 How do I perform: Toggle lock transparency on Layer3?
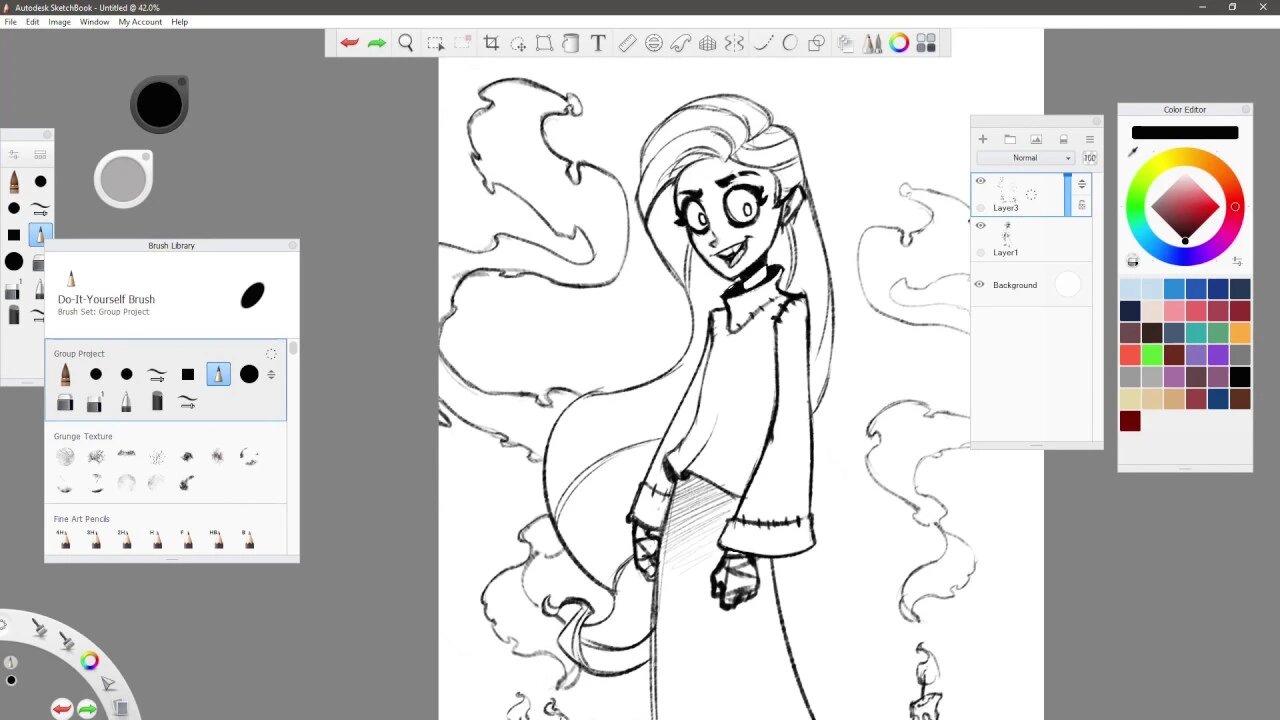point(1082,205)
